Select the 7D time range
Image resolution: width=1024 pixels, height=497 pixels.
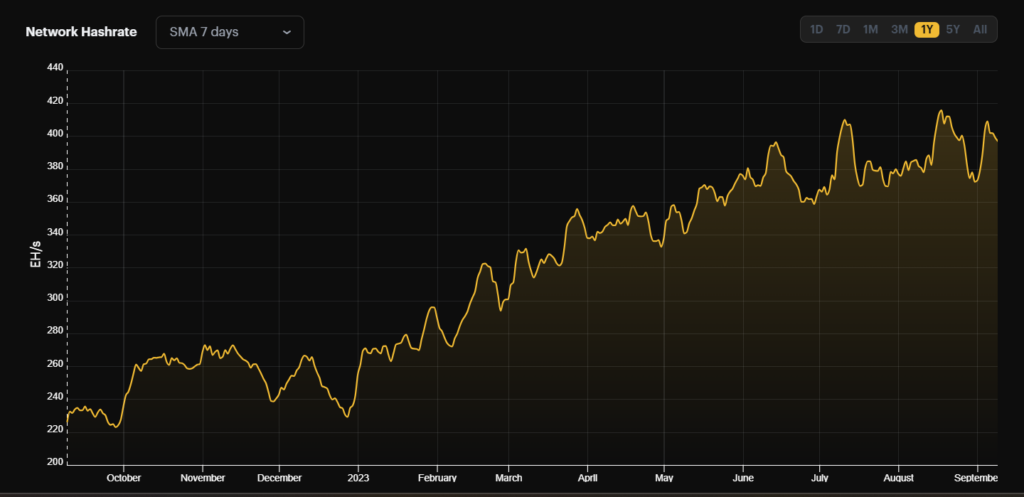pos(843,29)
